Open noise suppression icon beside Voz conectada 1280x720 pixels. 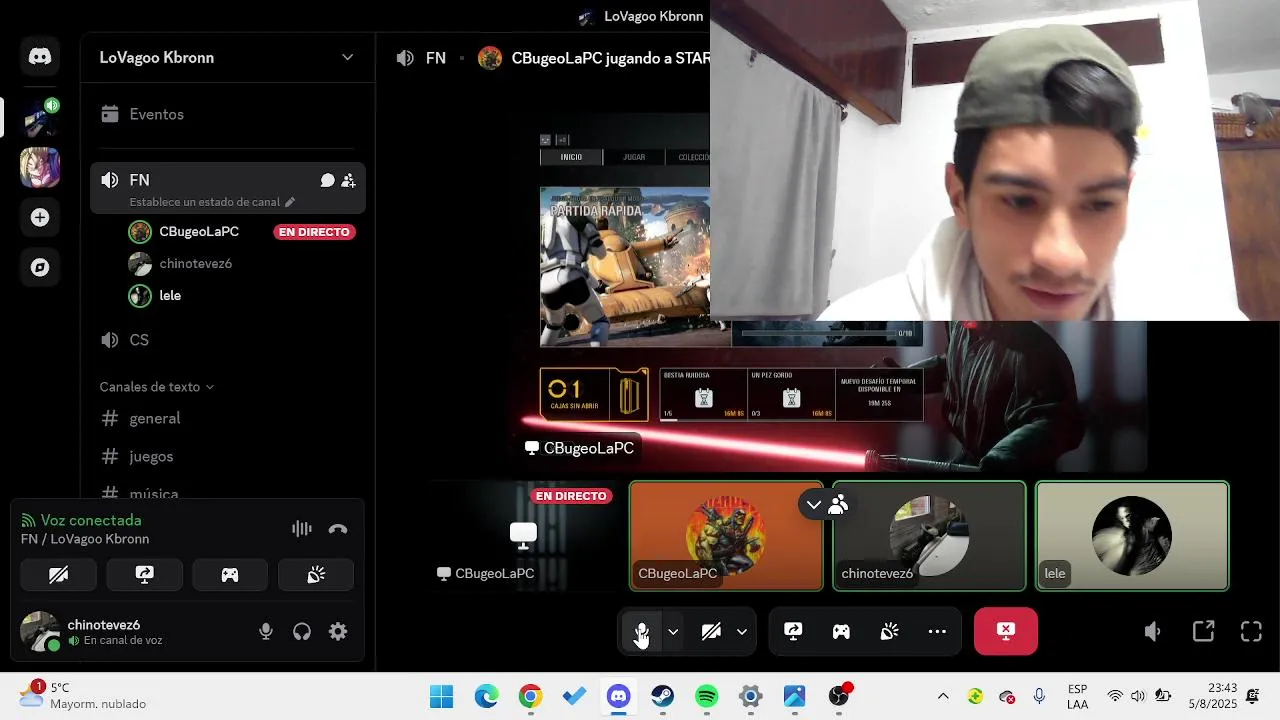(301, 529)
